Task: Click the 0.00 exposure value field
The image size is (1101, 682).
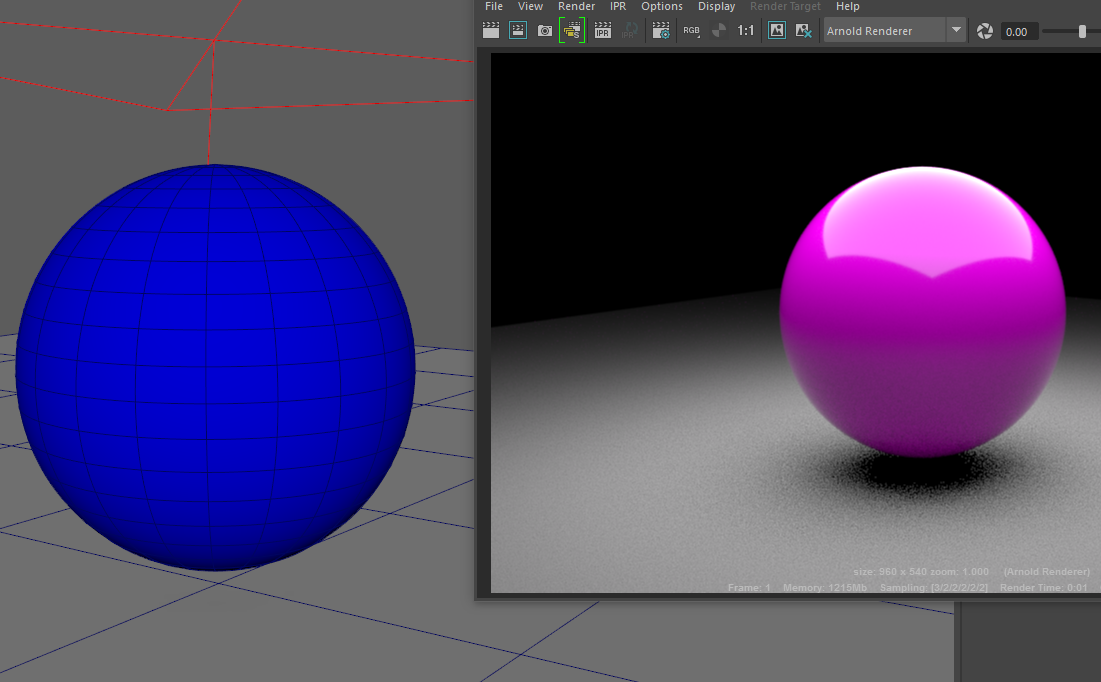Action: click(x=1018, y=31)
